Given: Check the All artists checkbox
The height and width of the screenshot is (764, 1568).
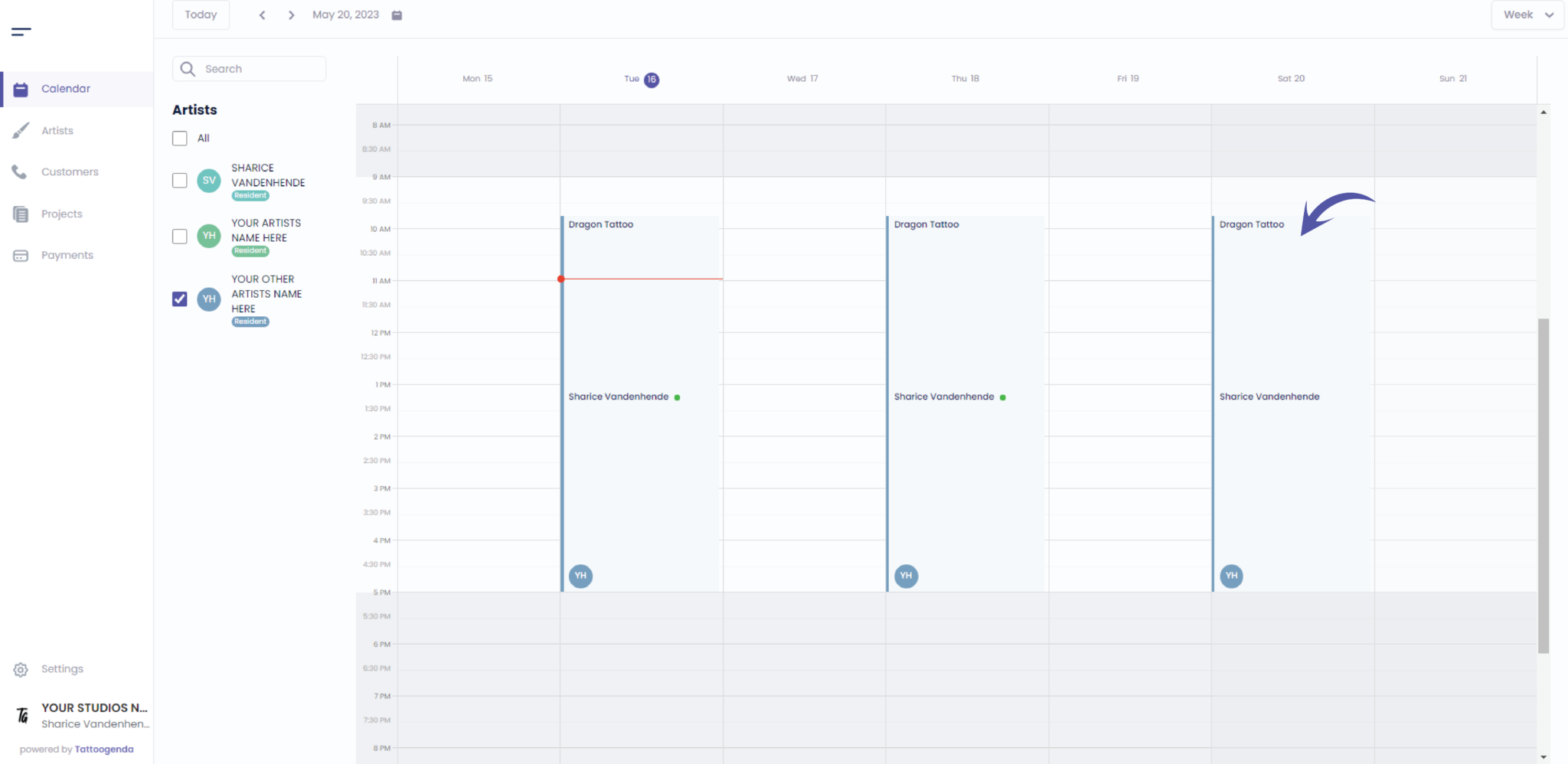Looking at the screenshot, I should pyautogui.click(x=180, y=139).
